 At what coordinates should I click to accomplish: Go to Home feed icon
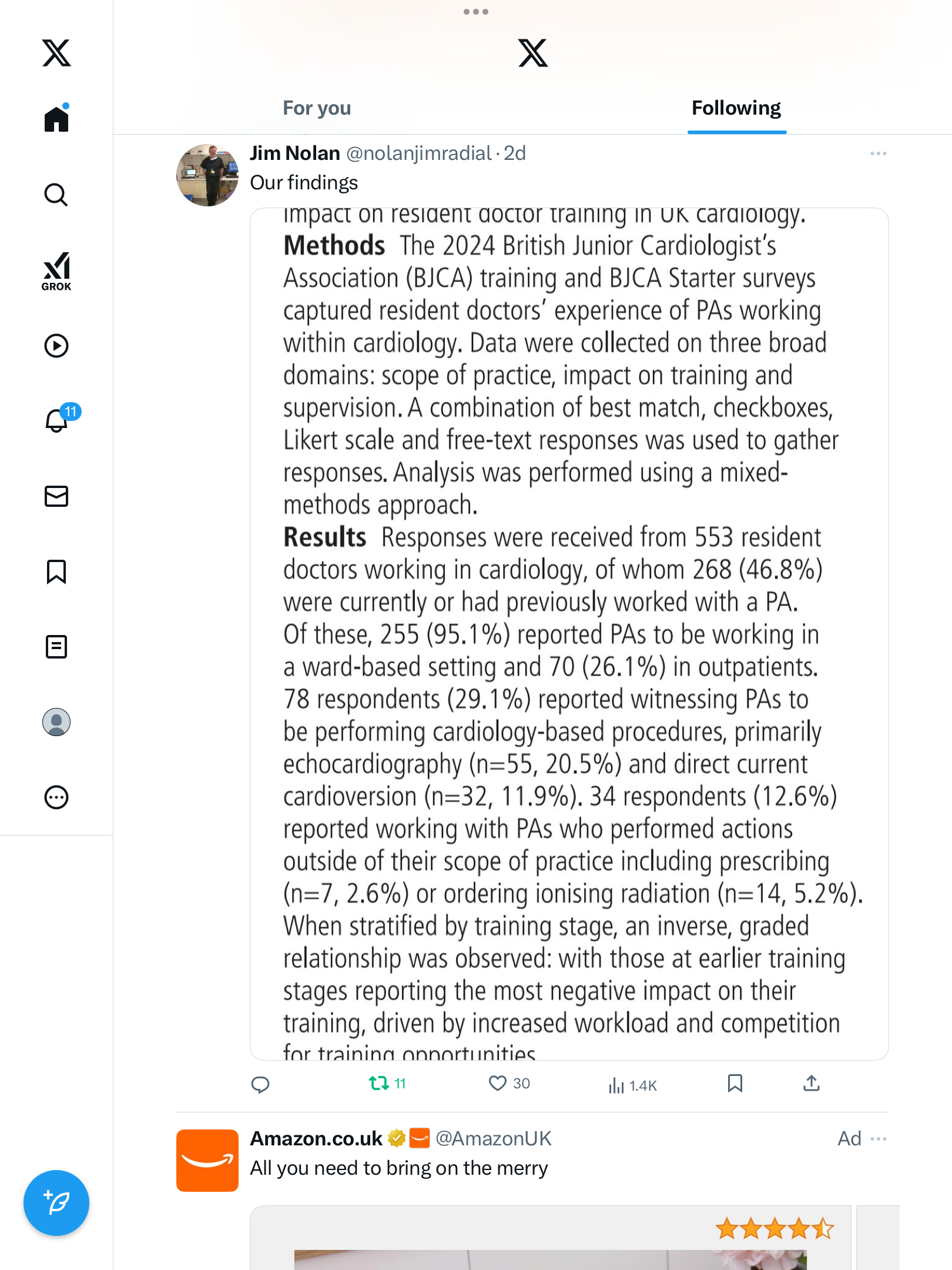point(56,119)
